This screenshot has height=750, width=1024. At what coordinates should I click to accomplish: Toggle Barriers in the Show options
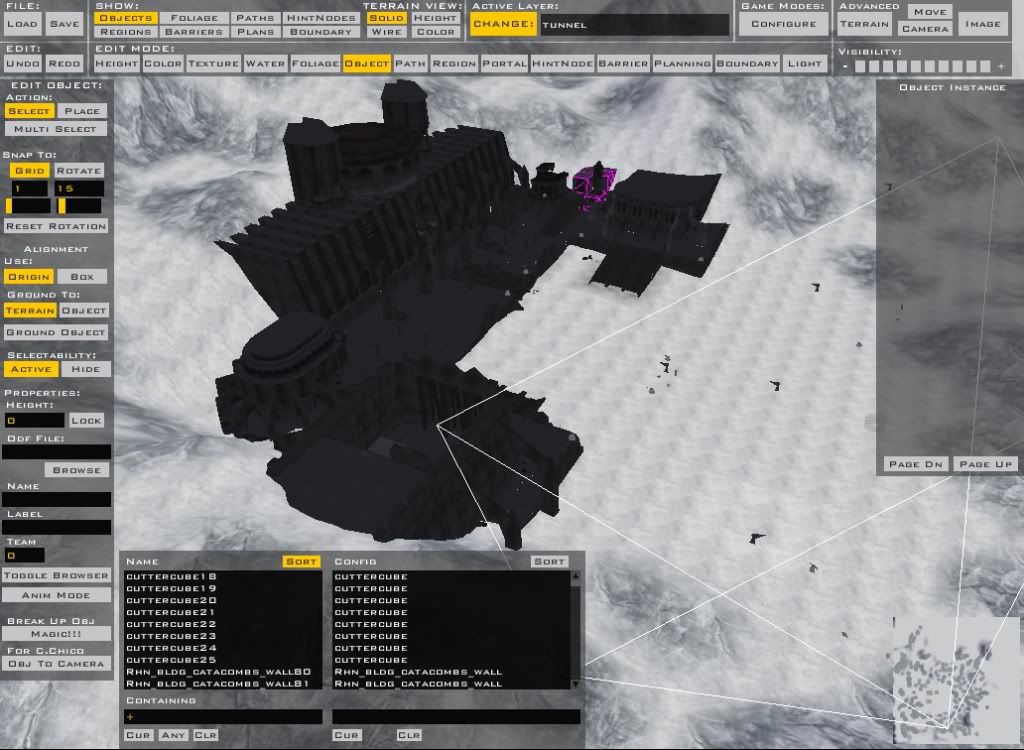194,31
